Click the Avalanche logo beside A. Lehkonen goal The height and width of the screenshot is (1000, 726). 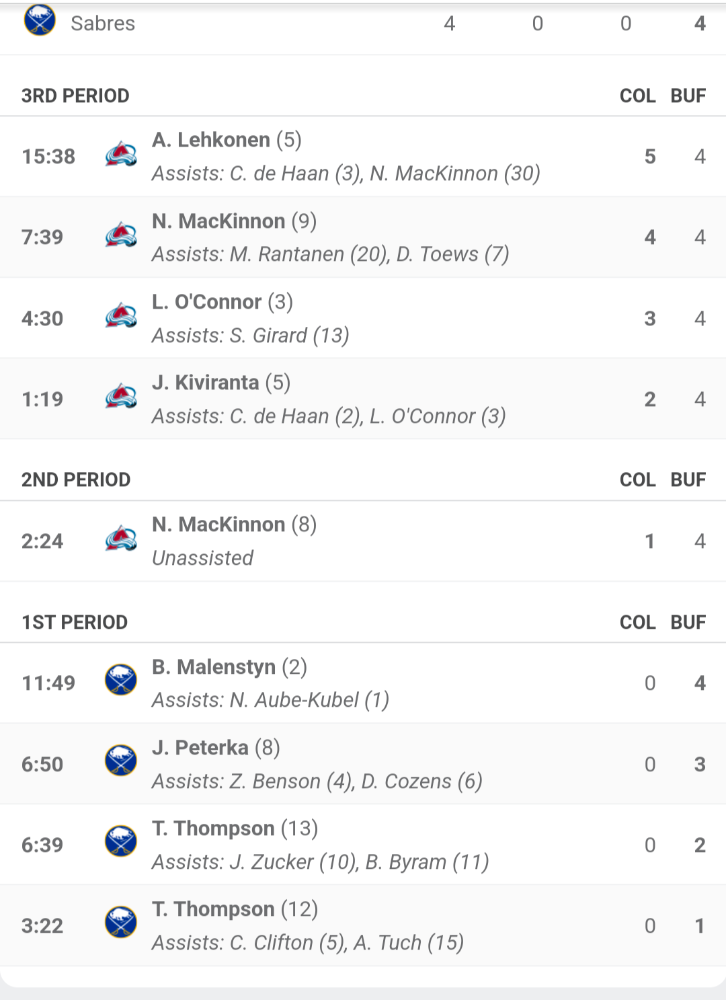121,156
